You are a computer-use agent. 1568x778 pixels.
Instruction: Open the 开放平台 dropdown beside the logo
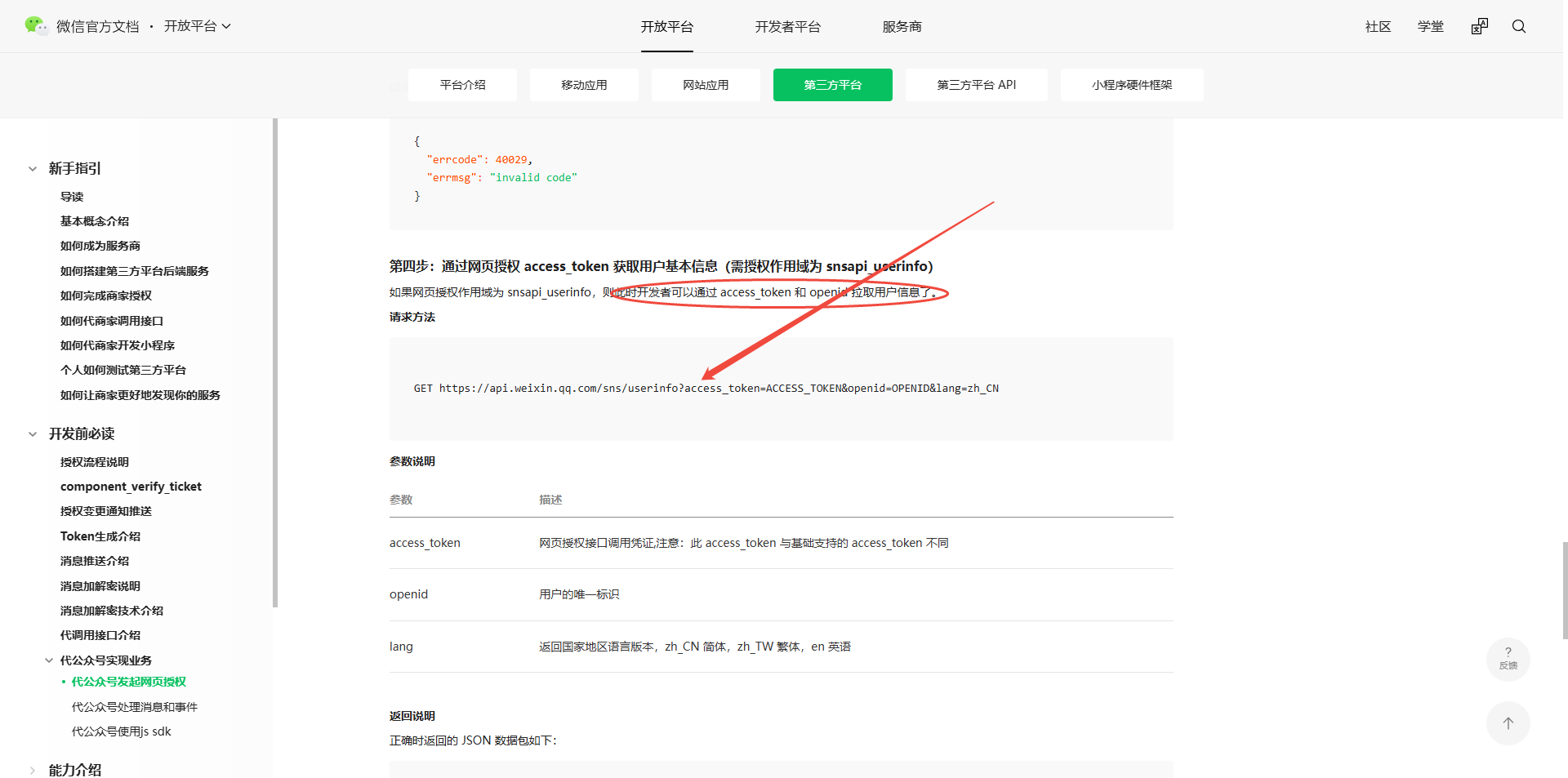point(198,26)
